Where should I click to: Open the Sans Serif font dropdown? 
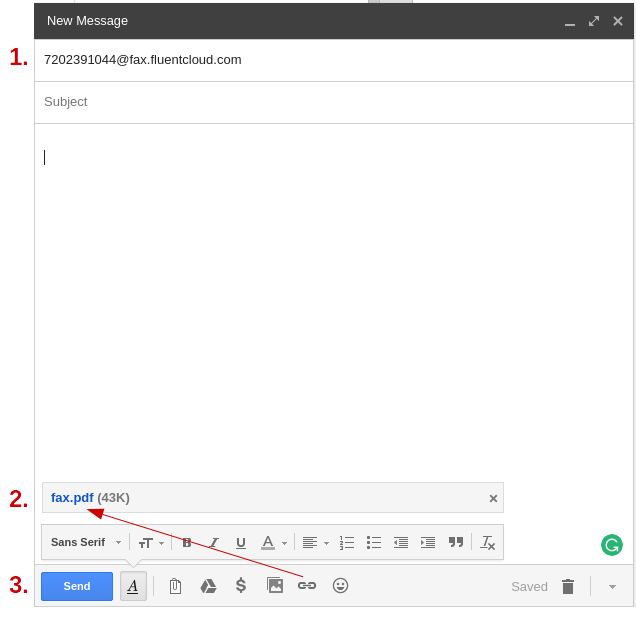point(86,543)
